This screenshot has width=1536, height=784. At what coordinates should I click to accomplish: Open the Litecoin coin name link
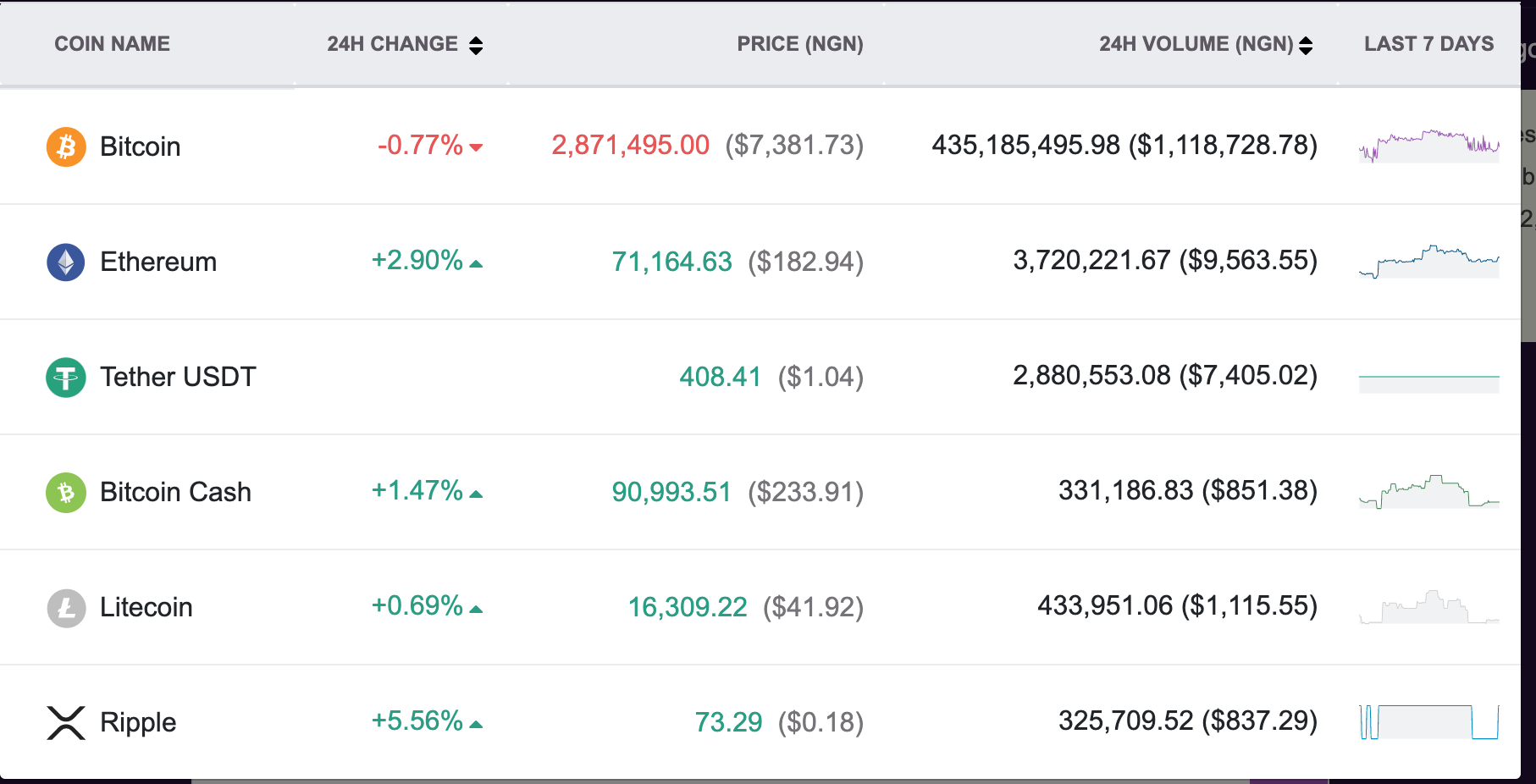pyautogui.click(x=146, y=607)
